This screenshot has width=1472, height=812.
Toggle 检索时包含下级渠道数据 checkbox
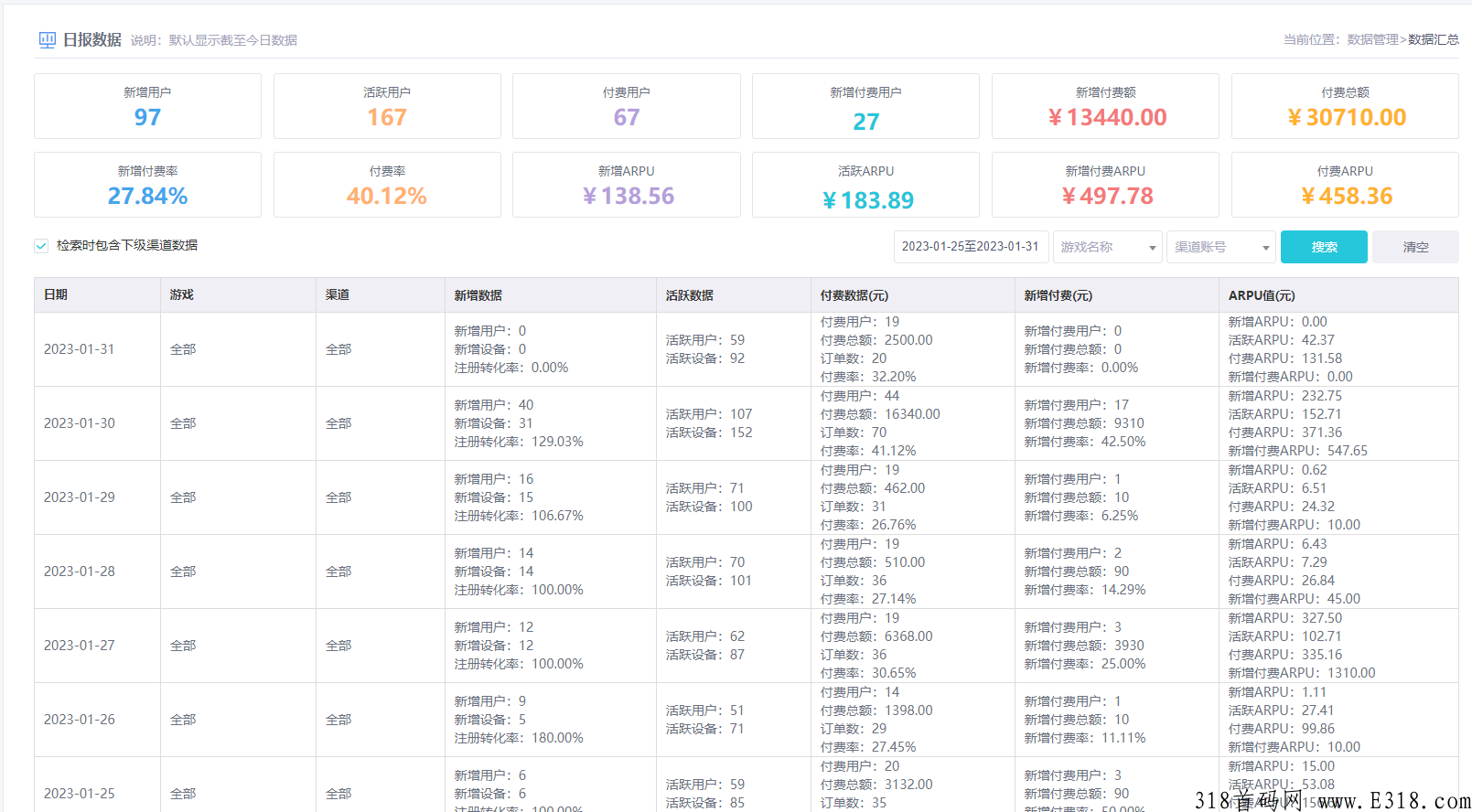pyautogui.click(x=41, y=245)
